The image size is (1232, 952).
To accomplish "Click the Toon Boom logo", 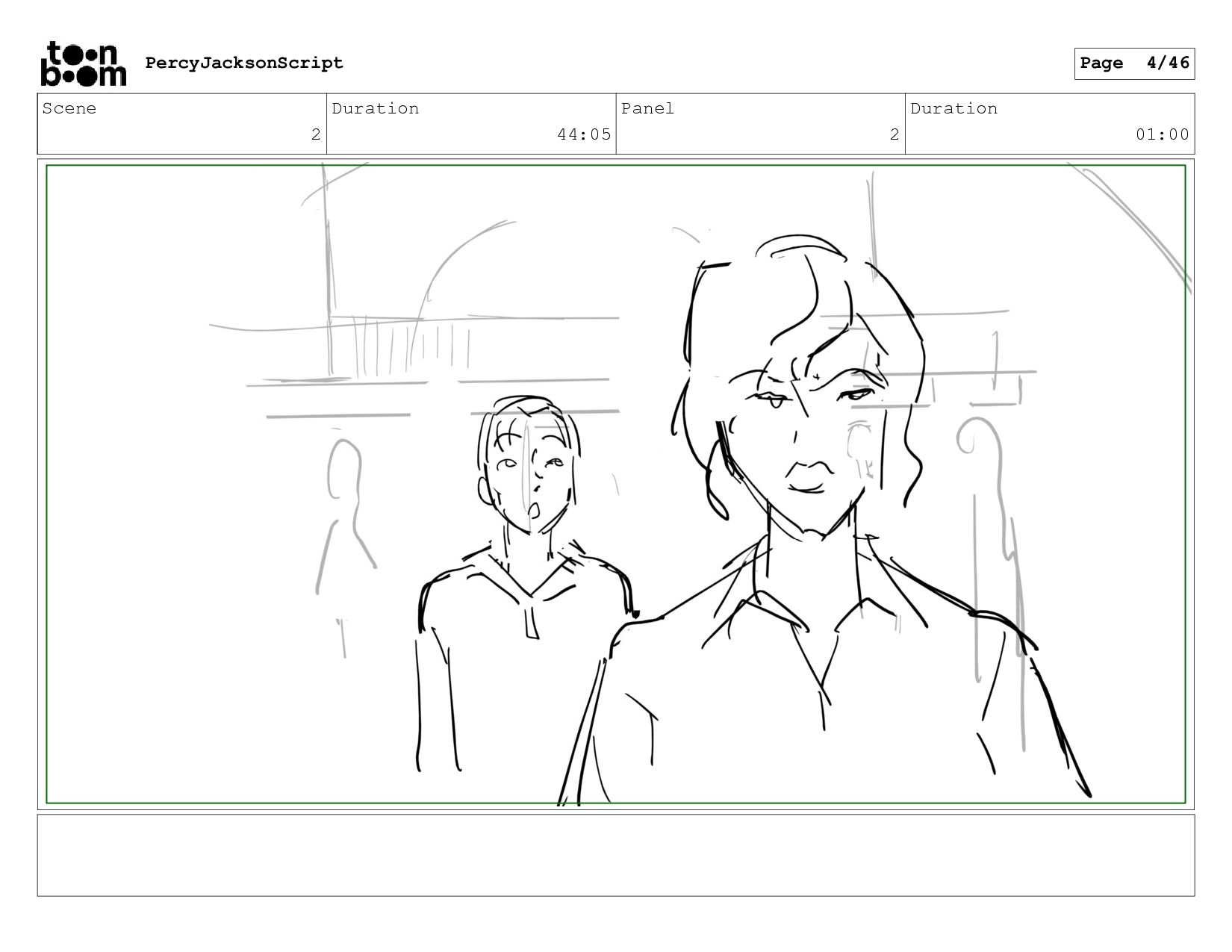I will 83,63.
